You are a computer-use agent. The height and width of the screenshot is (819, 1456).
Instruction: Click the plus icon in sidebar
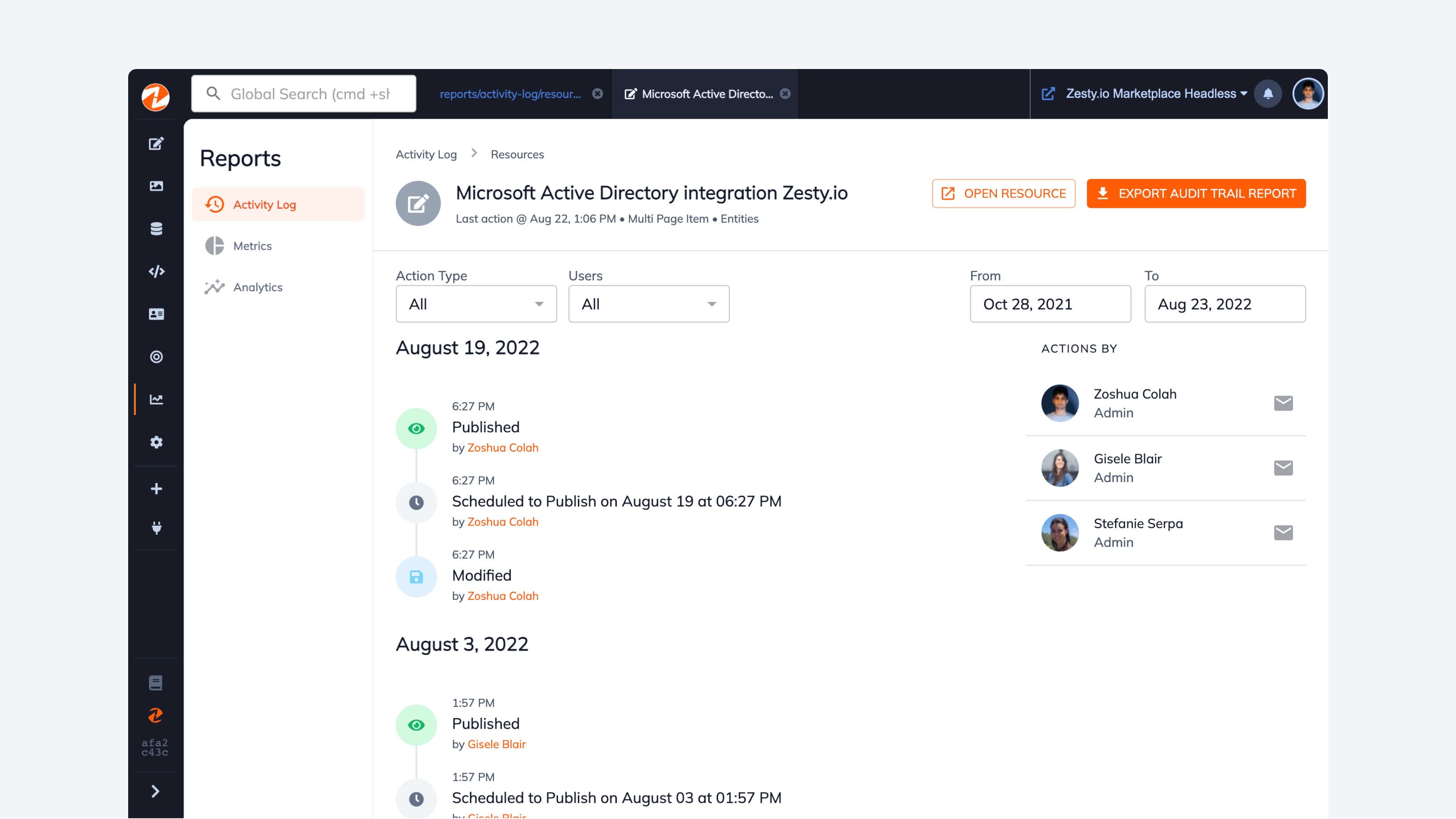156,488
